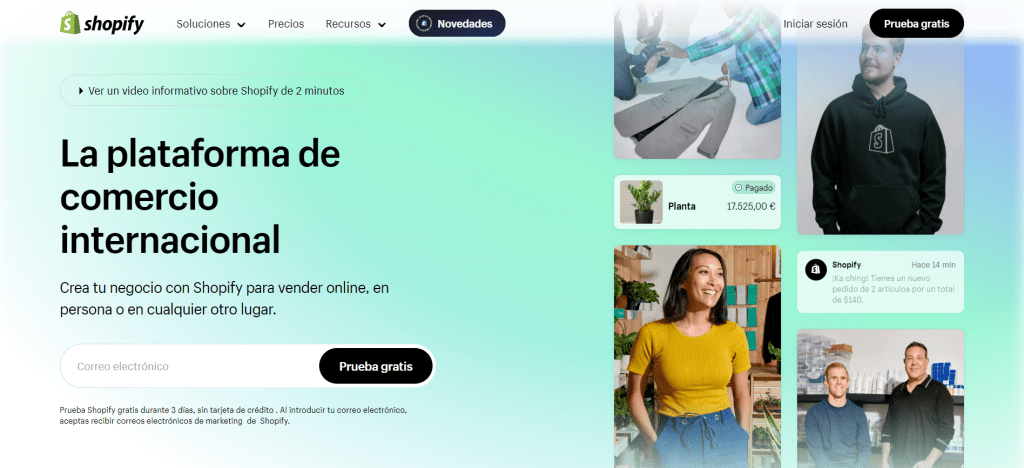The height and width of the screenshot is (468, 1024).
Task: Open the Novedades menu button
Action: point(457,23)
